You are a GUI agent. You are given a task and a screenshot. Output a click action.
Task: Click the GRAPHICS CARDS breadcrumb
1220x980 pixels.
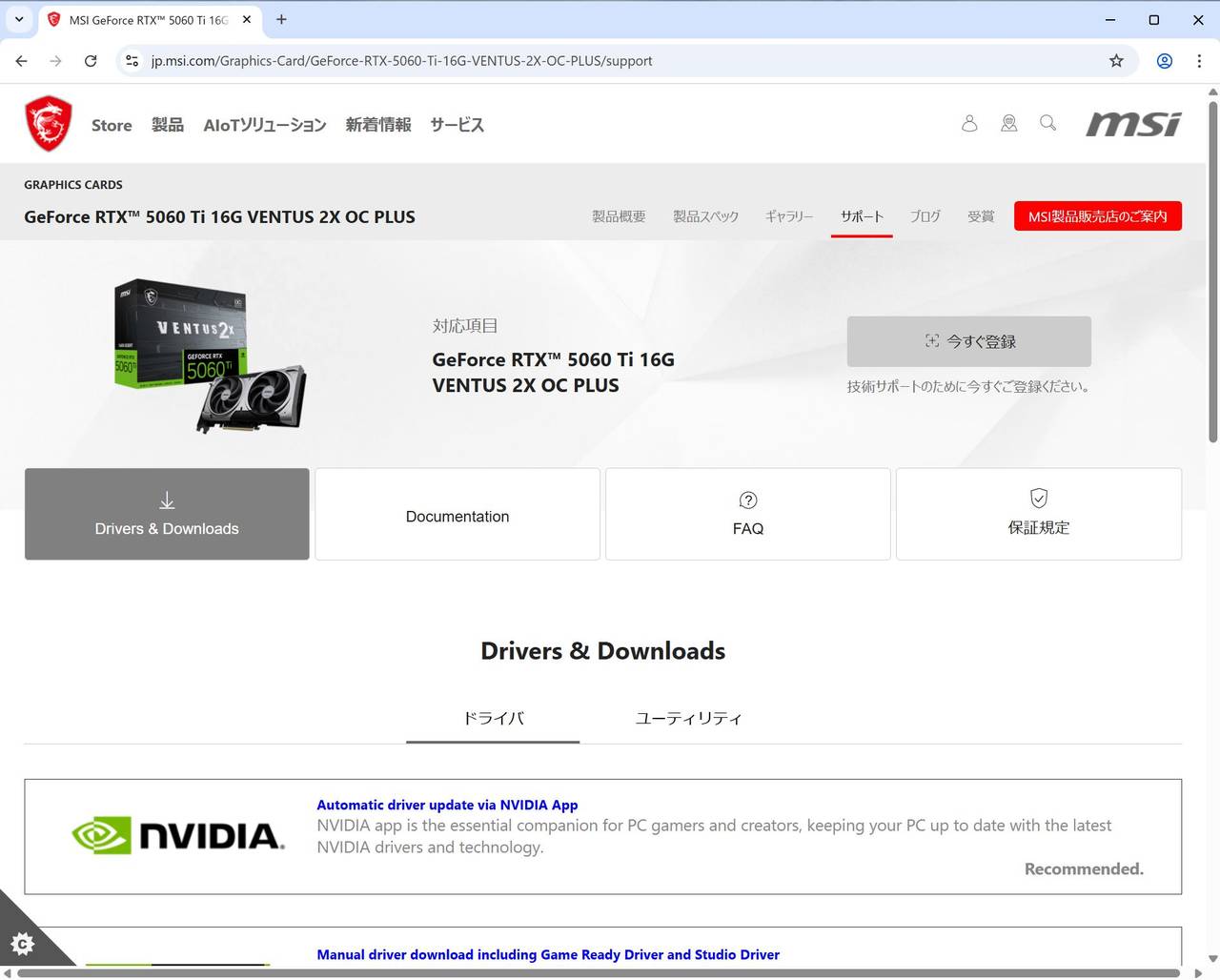[73, 185]
